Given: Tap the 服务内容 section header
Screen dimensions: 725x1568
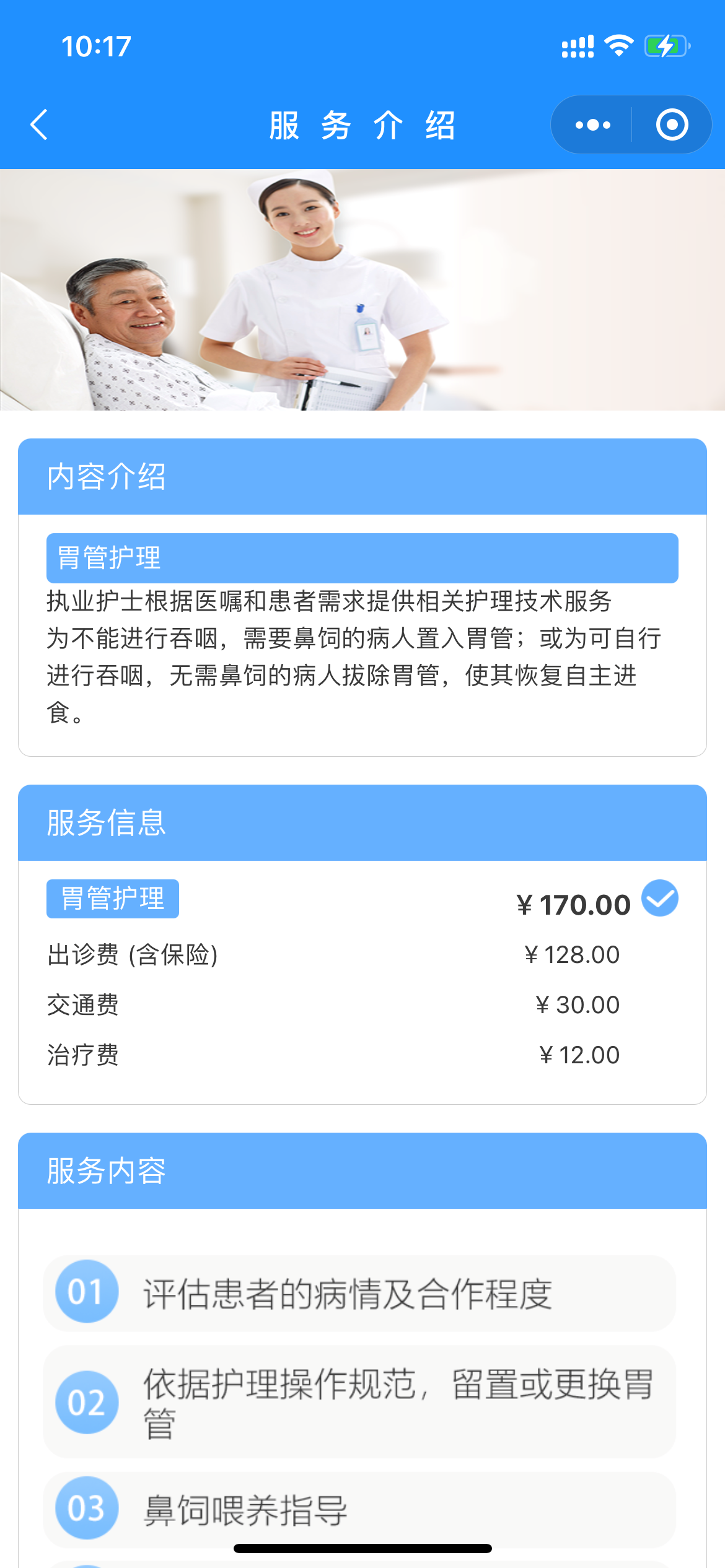Looking at the screenshot, I should pos(362,1171).
